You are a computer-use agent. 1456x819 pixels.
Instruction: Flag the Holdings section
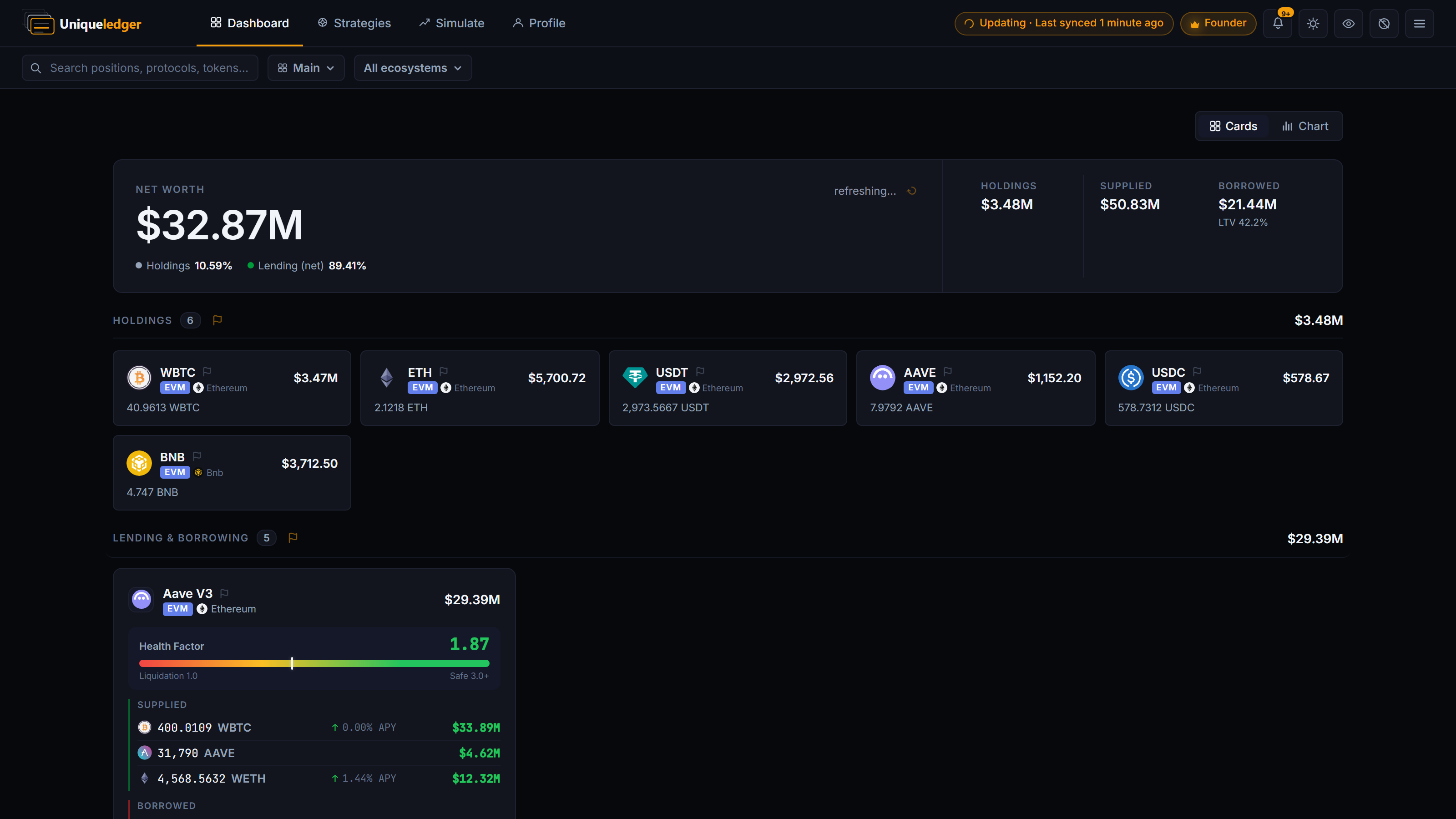[217, 320]
